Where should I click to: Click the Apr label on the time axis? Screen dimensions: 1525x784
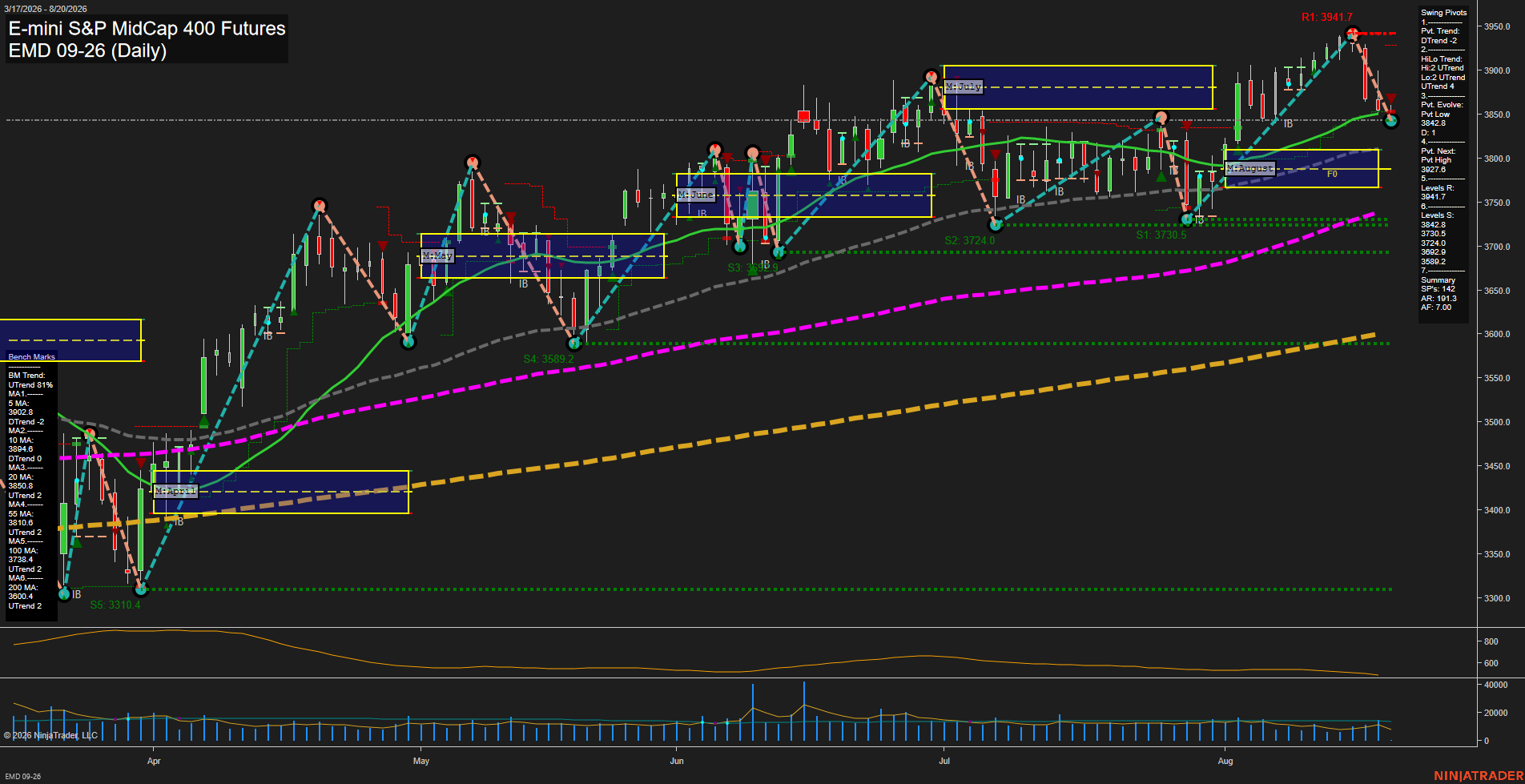pyautogui.click(x=154, y=761)
